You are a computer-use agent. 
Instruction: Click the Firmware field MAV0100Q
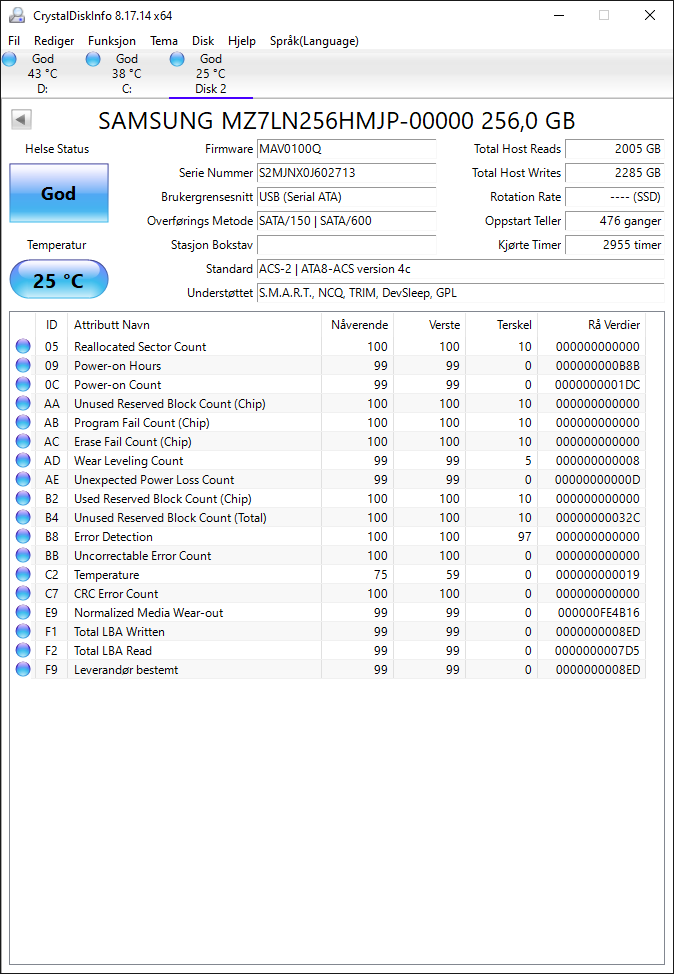point(347,149)
